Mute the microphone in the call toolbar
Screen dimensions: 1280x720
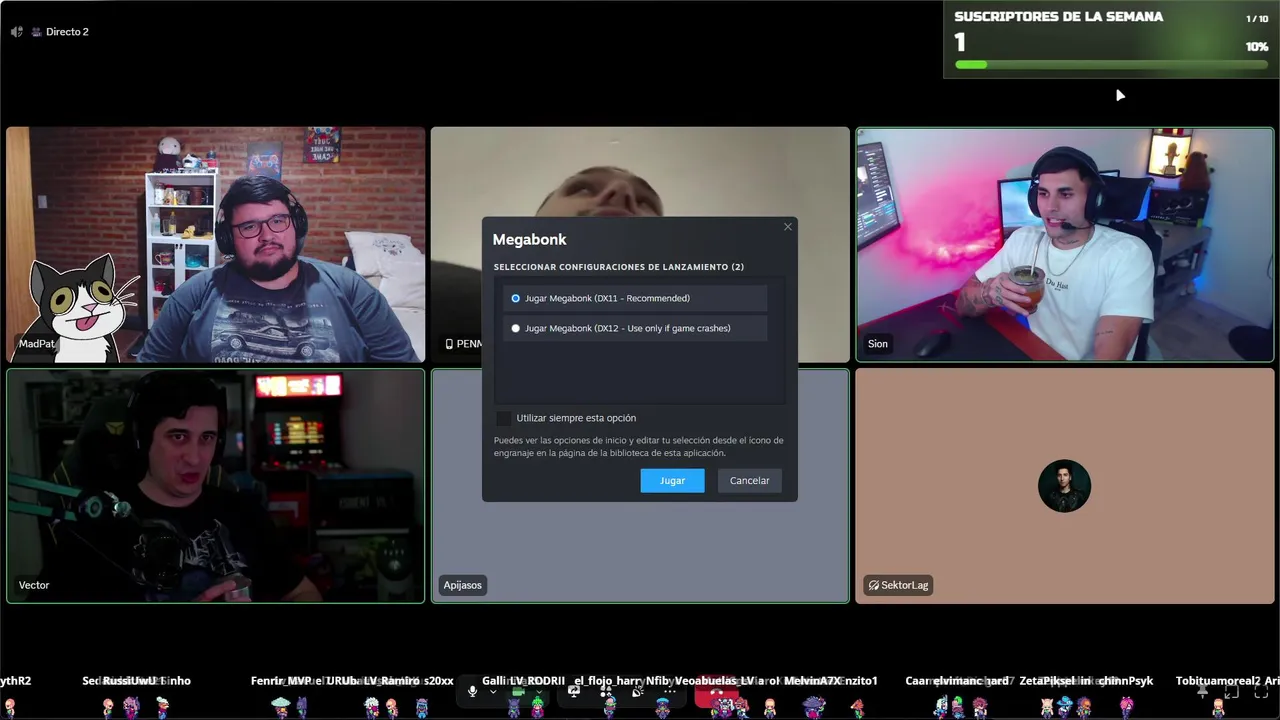tap(472, 691)
